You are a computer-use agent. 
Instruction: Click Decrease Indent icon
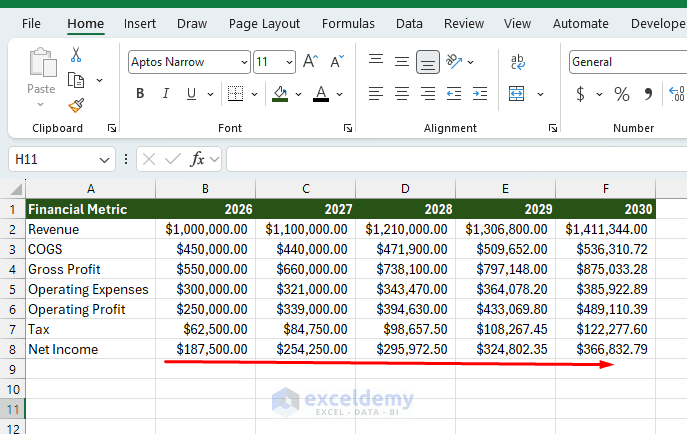(x=454, y=93)
